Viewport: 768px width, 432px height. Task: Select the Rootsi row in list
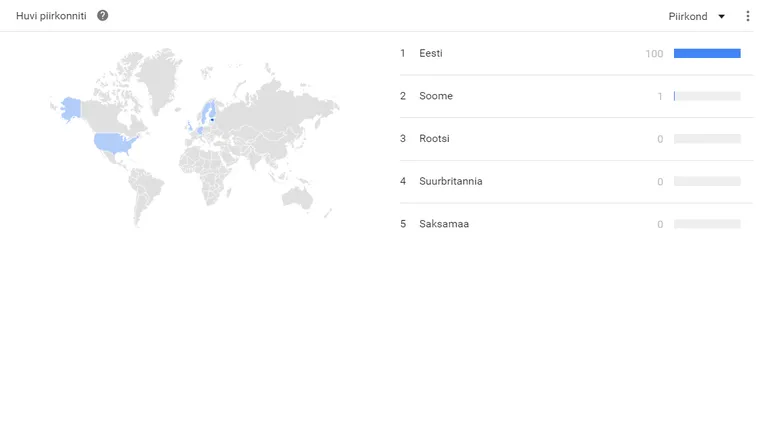576,139
